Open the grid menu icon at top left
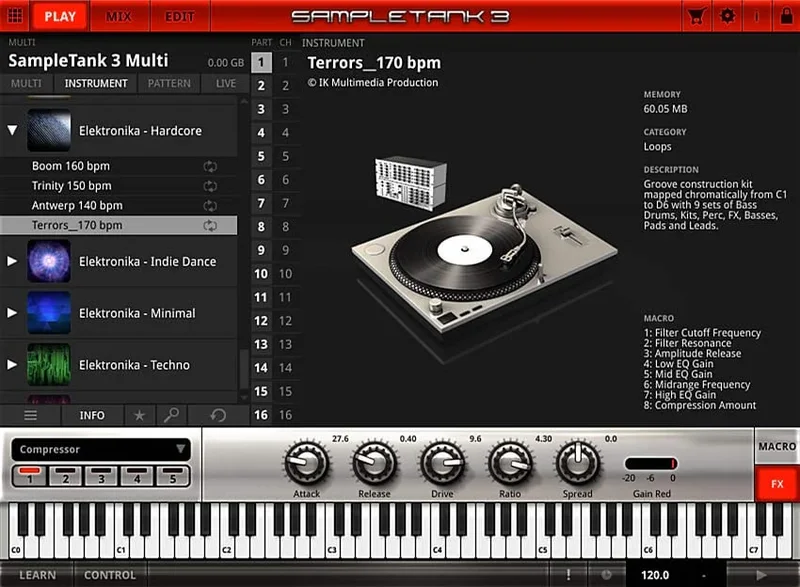 coord(15,15)
